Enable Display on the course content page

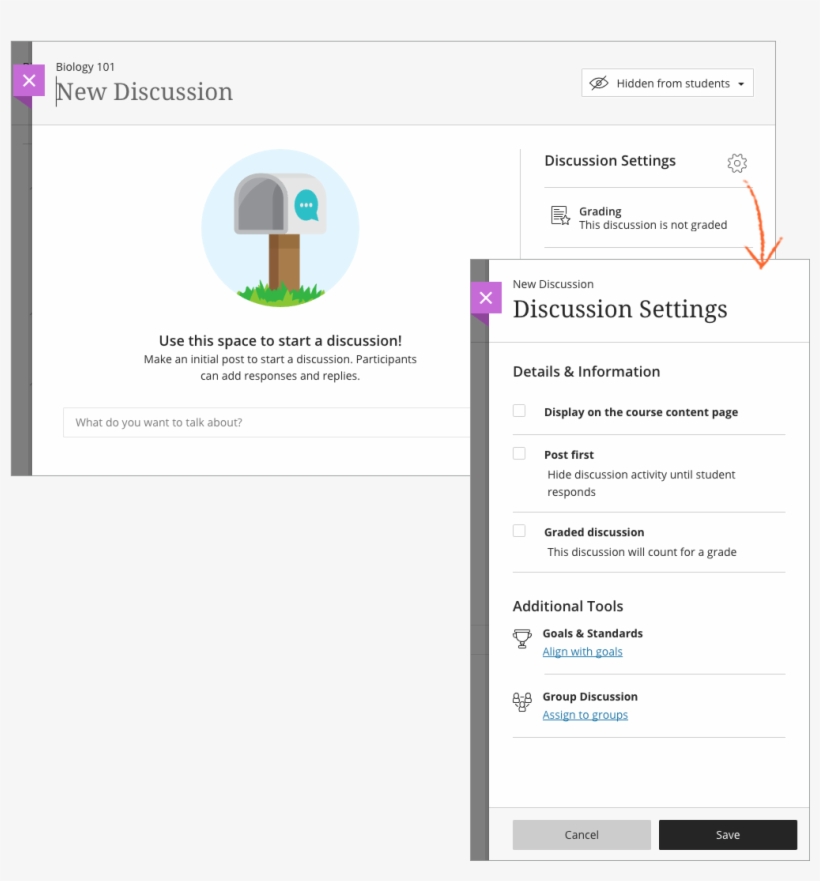click(518, 410)
